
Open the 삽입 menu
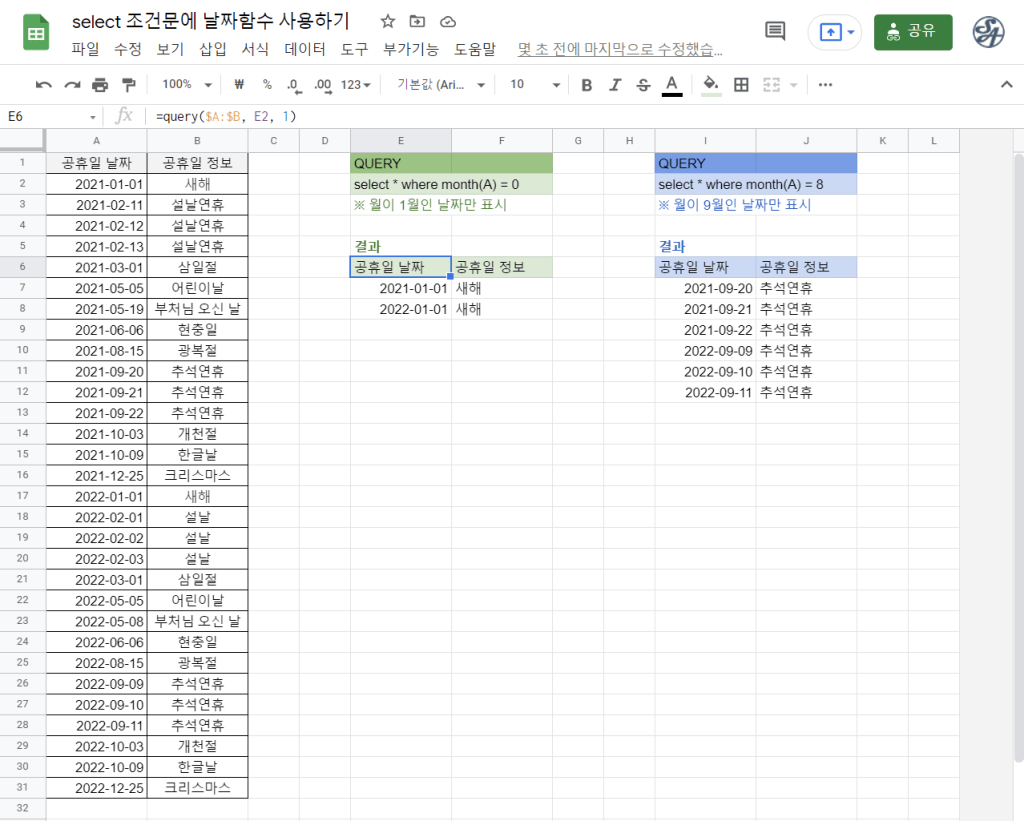(213, 48)
